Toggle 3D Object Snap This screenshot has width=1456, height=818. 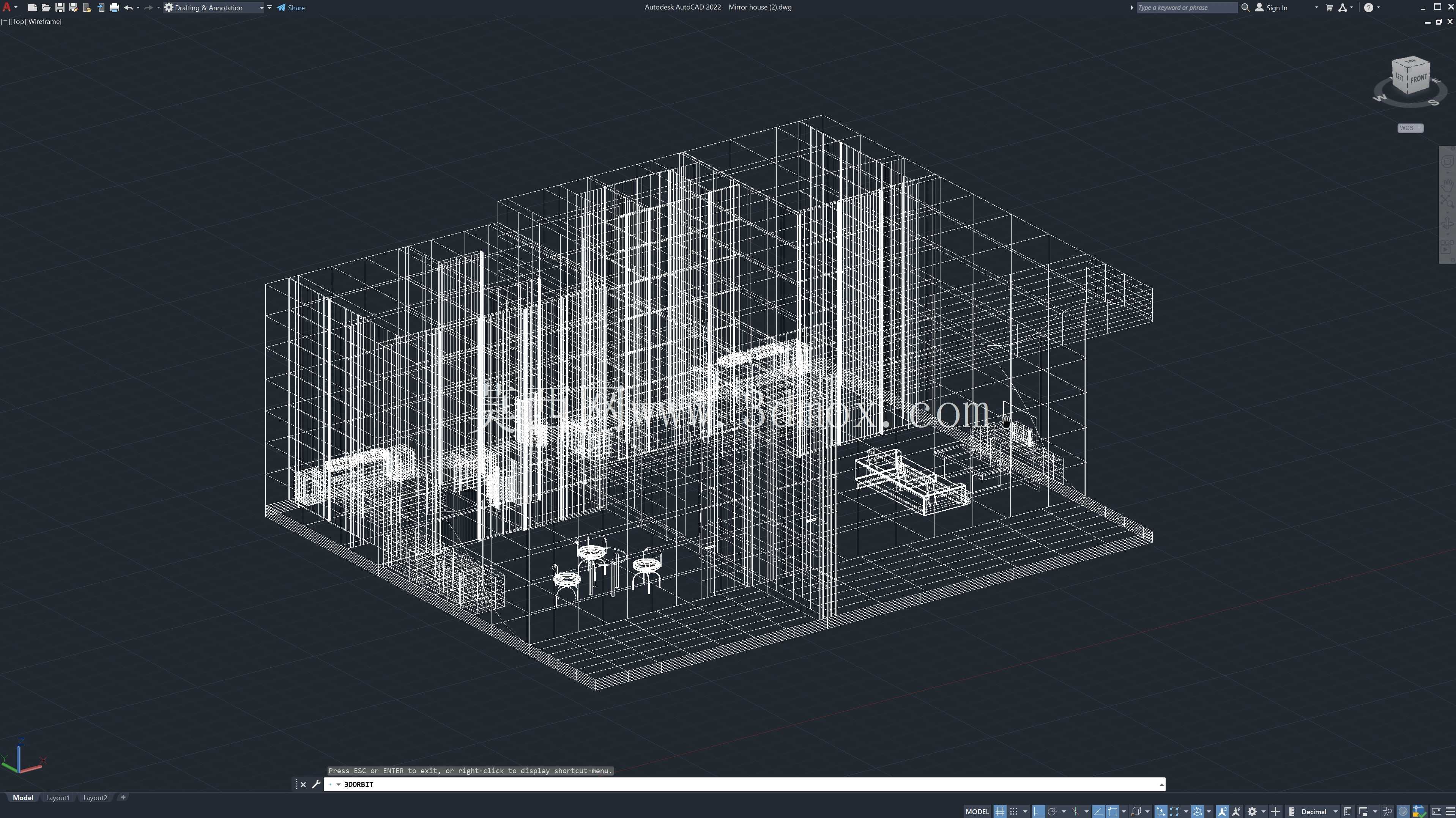(1136, 811)
